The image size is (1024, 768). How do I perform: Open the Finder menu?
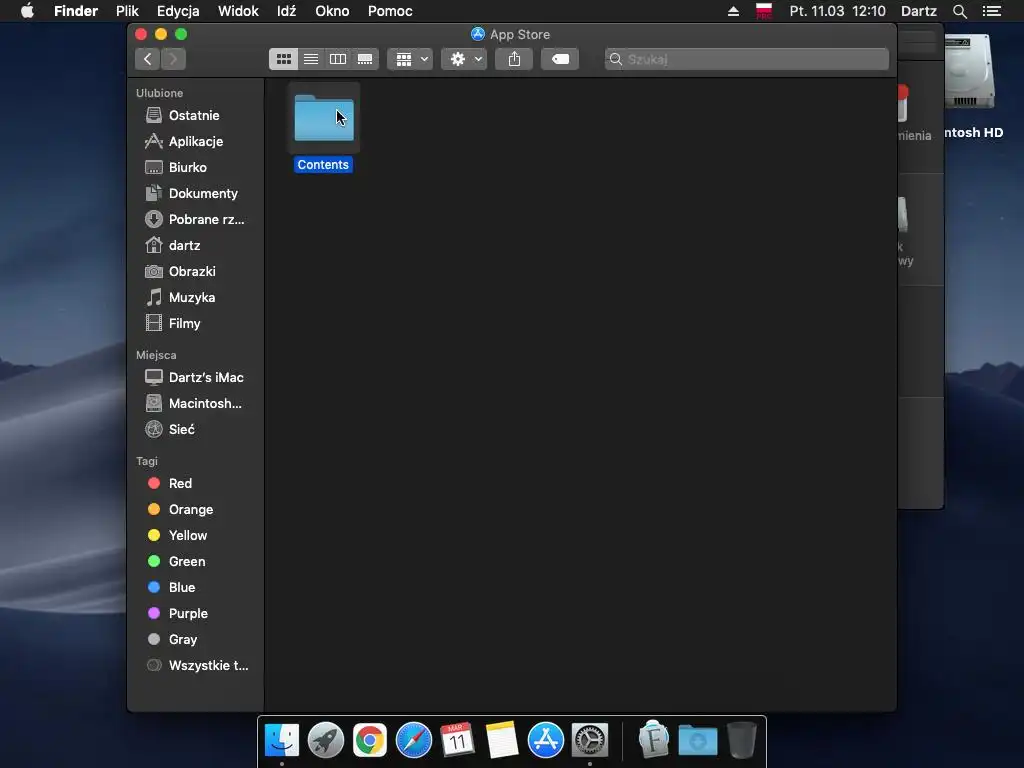[x=76, y=11]
